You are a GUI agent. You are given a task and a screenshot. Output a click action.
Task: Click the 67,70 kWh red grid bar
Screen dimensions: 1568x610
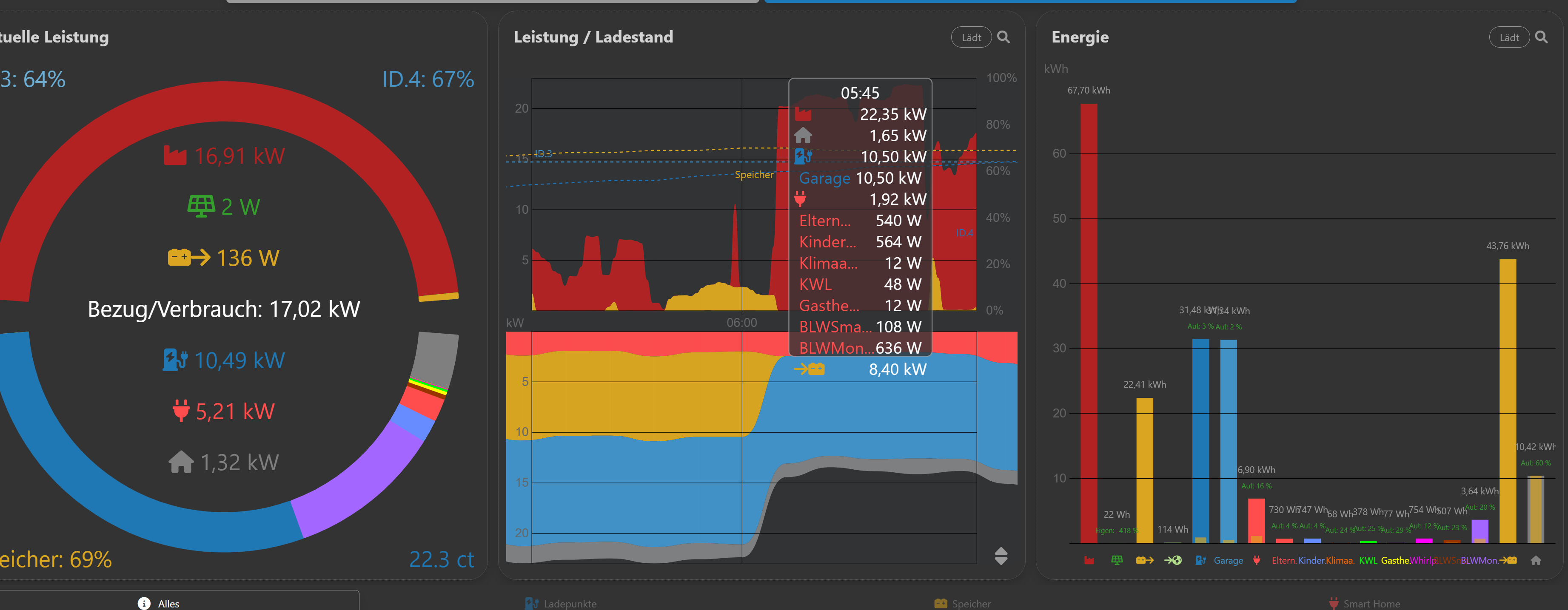tap(1089, 322)
